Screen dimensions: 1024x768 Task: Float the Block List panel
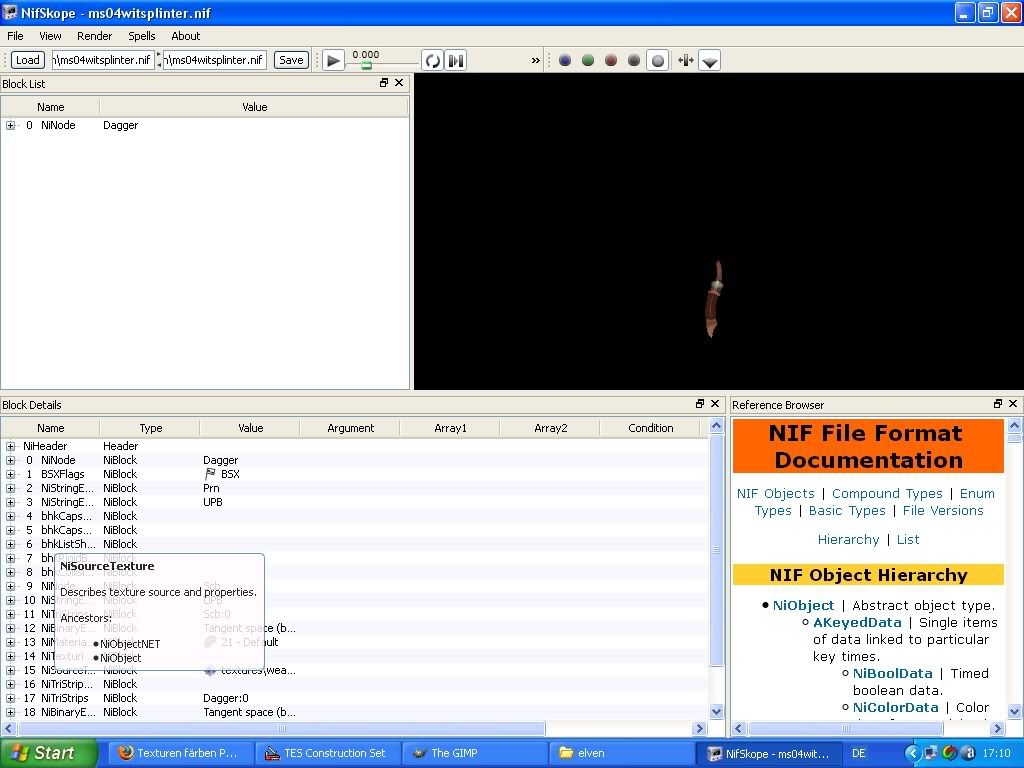tap(384, 83)
